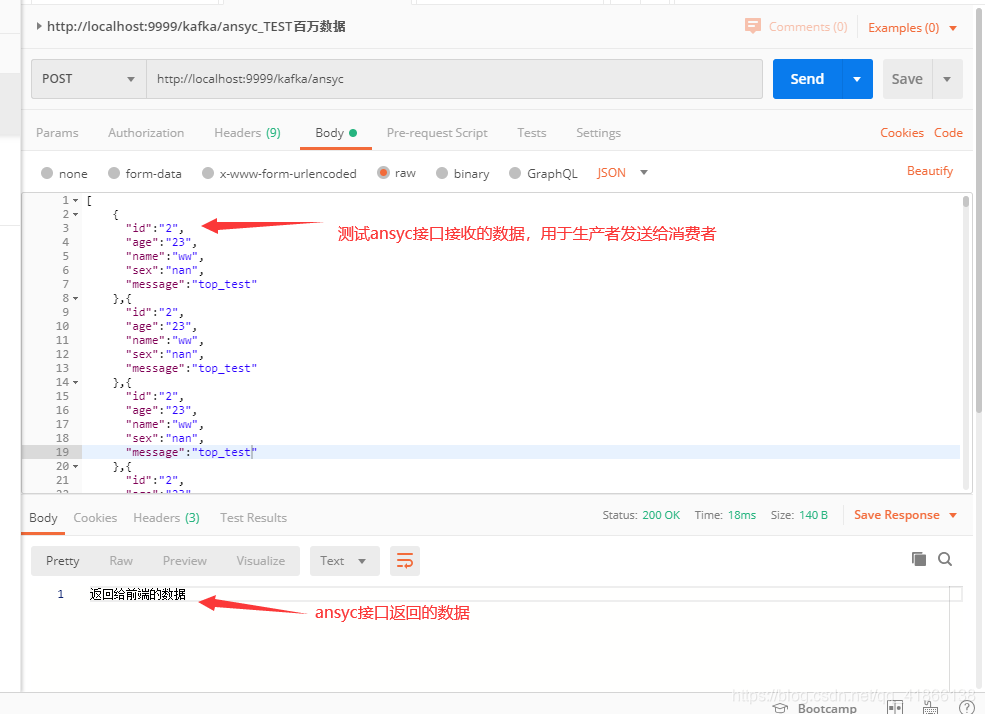
Task: Collapse code fold arrow on line 14
Action: click(x=75, y=382)
